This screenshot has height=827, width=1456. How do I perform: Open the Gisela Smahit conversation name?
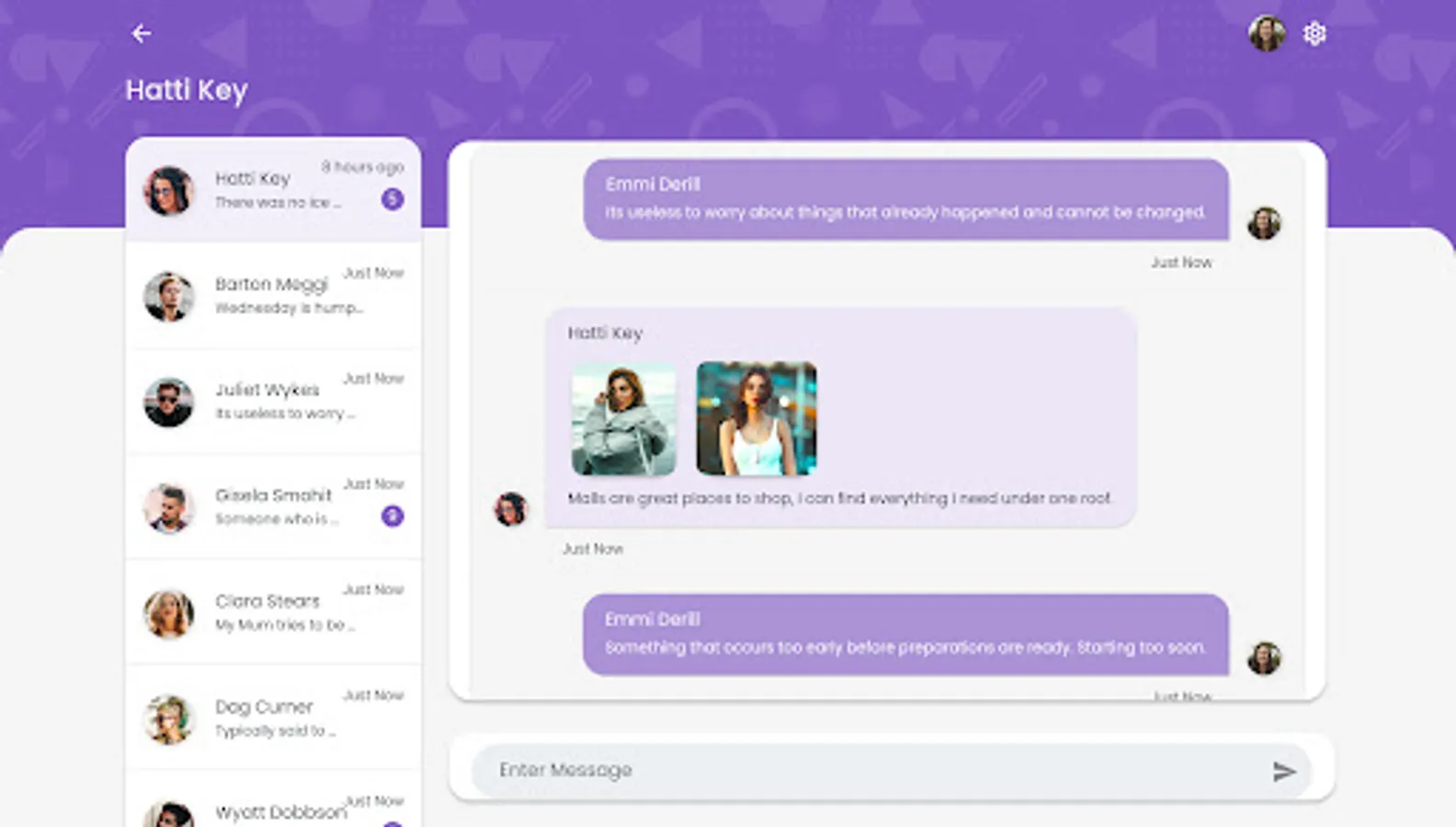[x=273, y=495]
